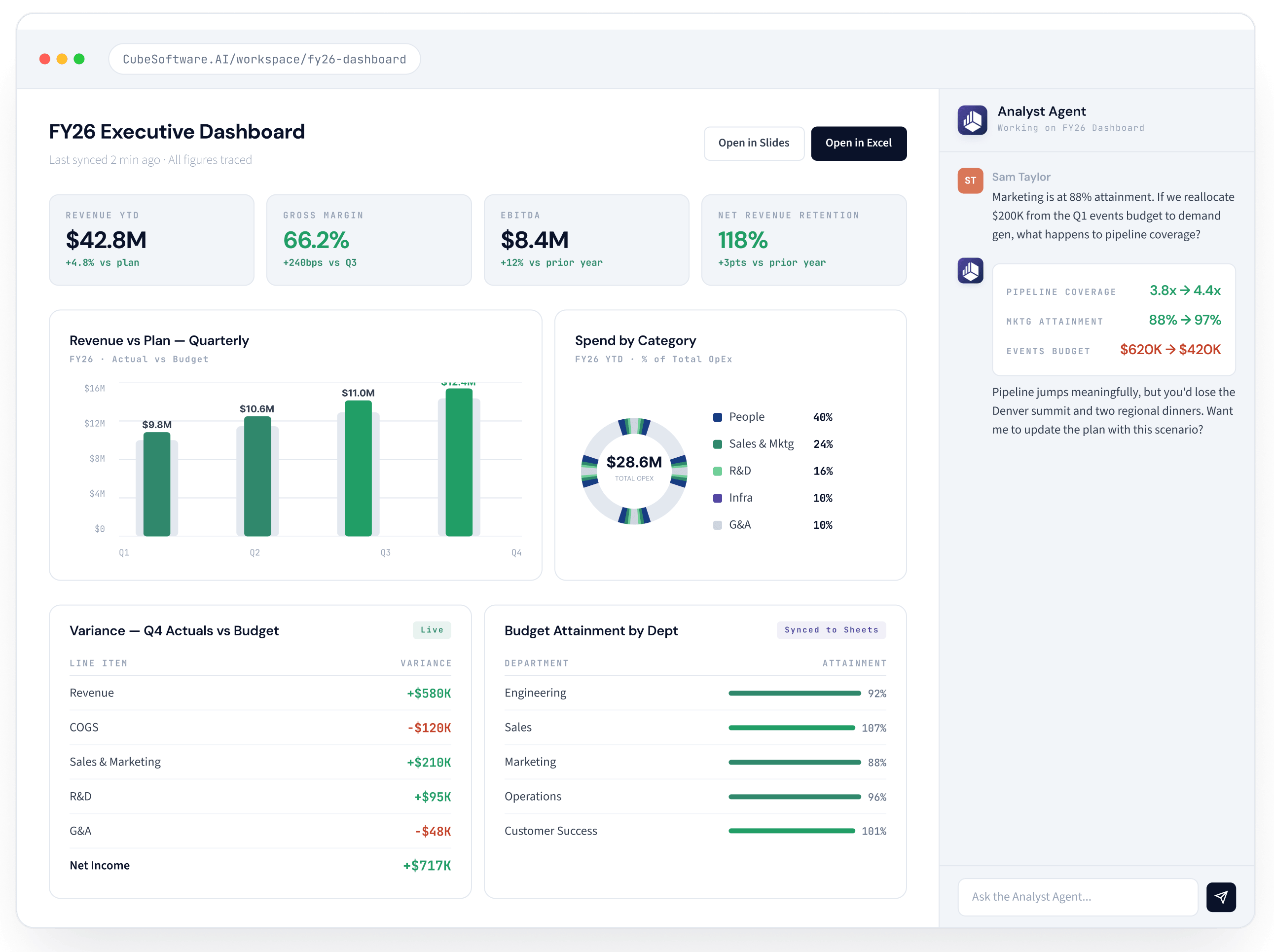Viewport: 1274px width, 952px height.
Task: Click the red window close dot
Action: click(44, 59)
